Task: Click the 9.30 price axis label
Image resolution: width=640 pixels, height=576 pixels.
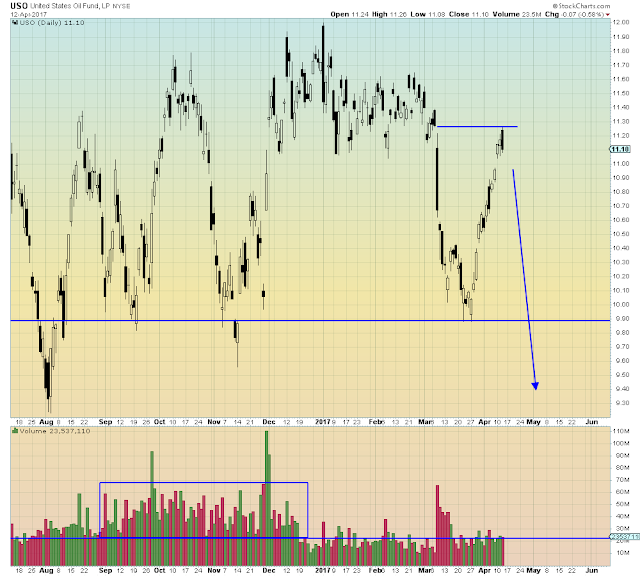Action: (x=622, y=403)
